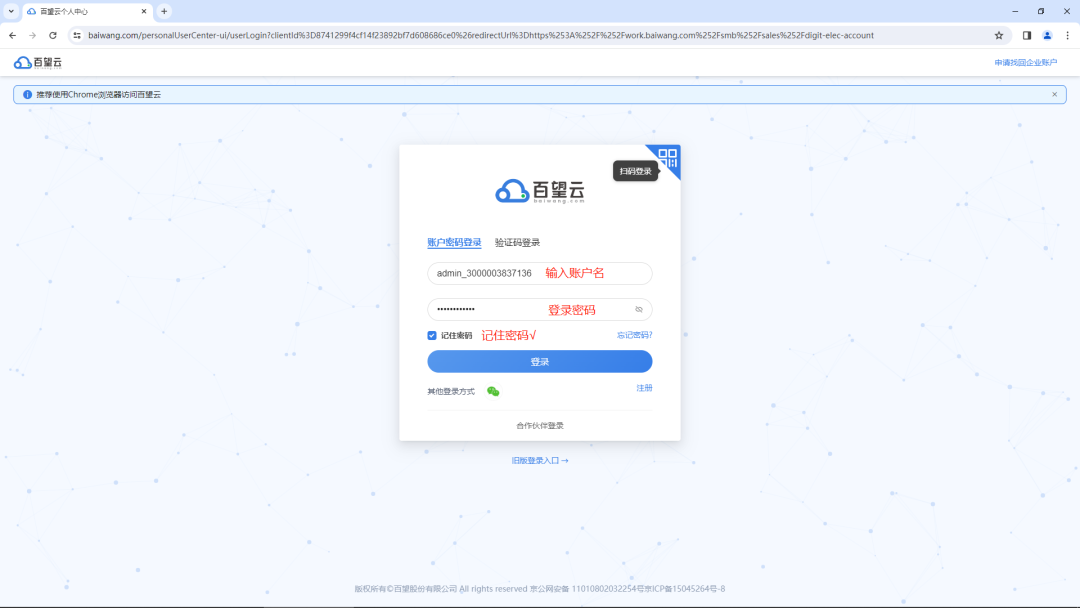Click the 扫码登录 tooltip label

pyautogui.click(x=635, y=171)
